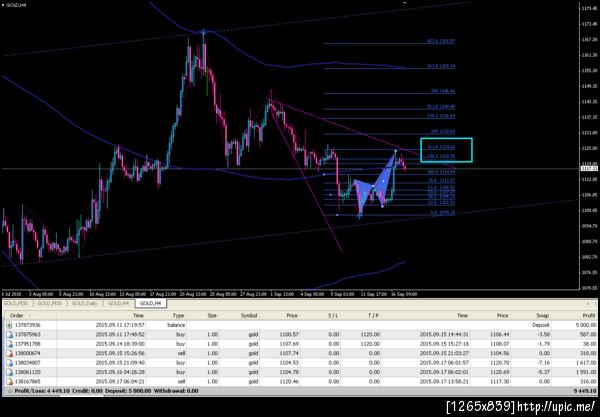The width and height of the screenshot is (600, 417).
Task: Click the buy icon of order 137951788
Action: coord(9,344)
